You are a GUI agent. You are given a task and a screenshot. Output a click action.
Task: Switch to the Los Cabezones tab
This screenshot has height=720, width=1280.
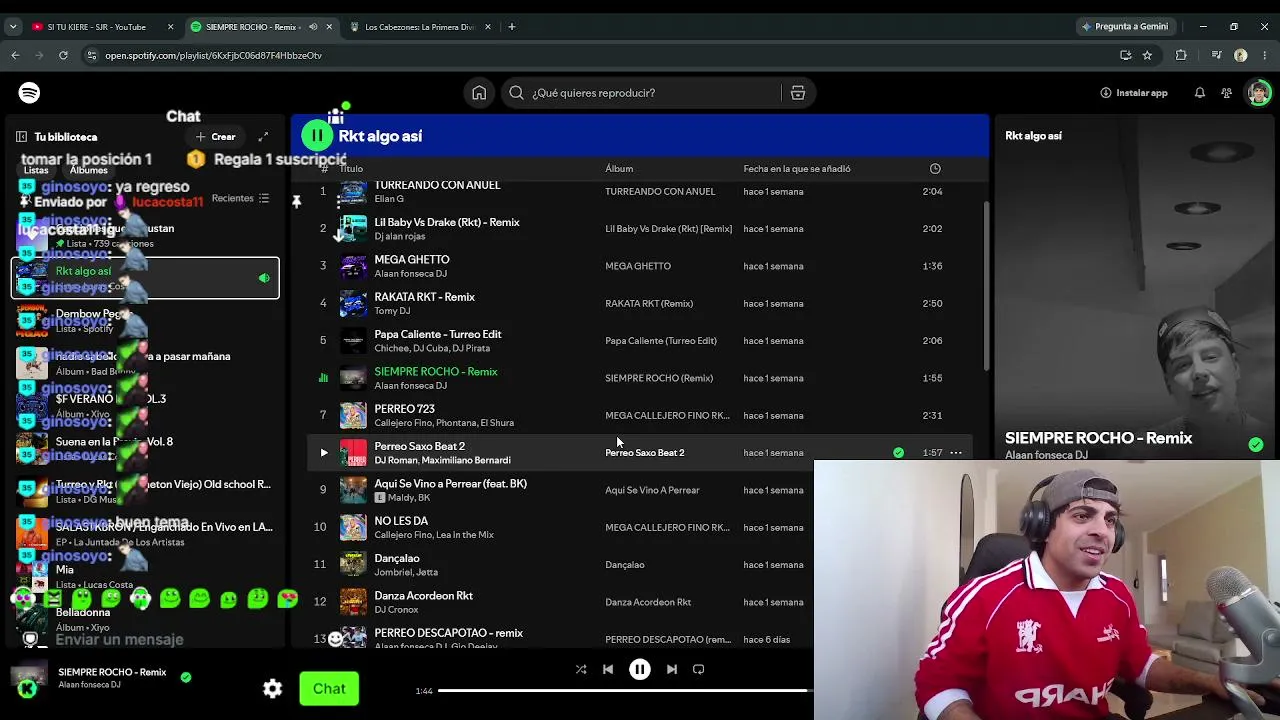click(x=420, y=27)
